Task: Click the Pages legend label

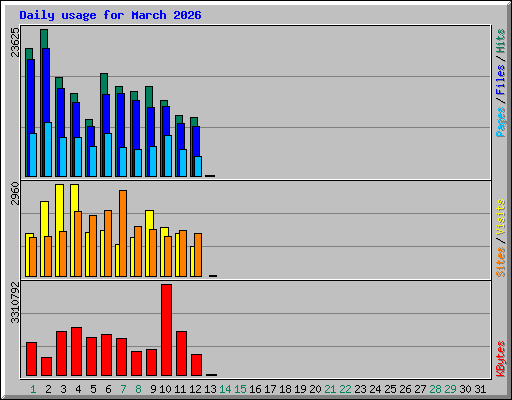Action: (501, 122)
